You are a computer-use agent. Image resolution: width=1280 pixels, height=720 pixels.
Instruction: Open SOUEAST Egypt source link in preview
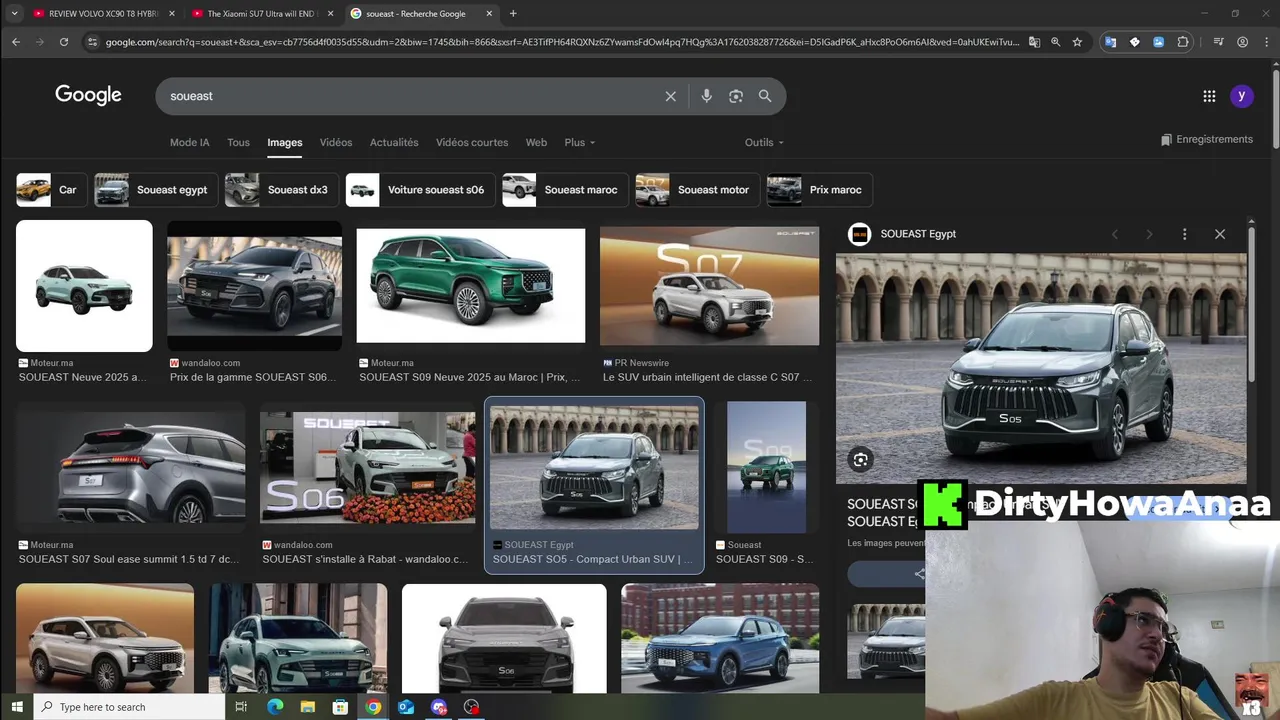[918, 234]
